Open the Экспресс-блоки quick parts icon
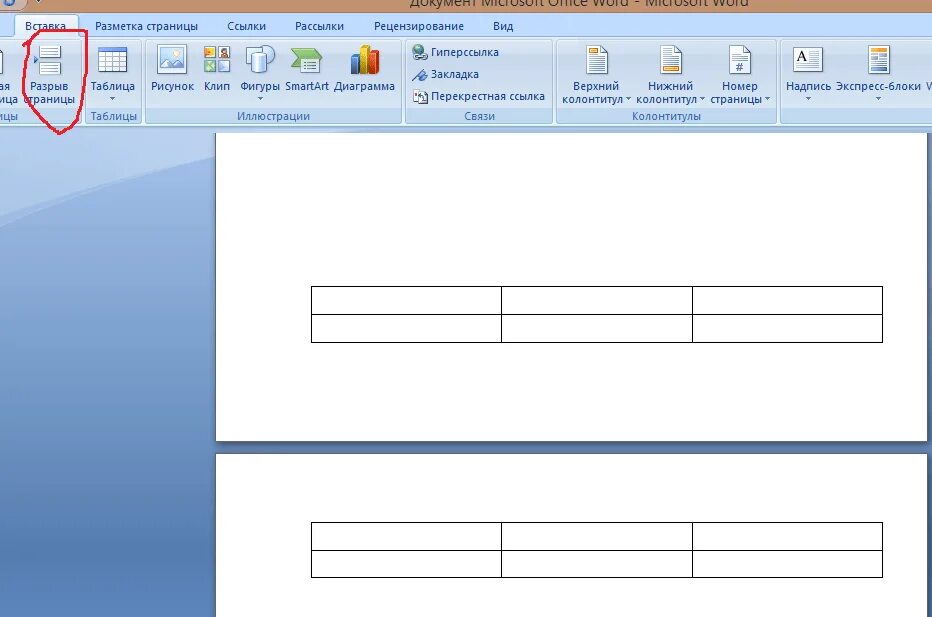Image resolution: width=932 pixels, height=617 pixels. pos(878,60)
